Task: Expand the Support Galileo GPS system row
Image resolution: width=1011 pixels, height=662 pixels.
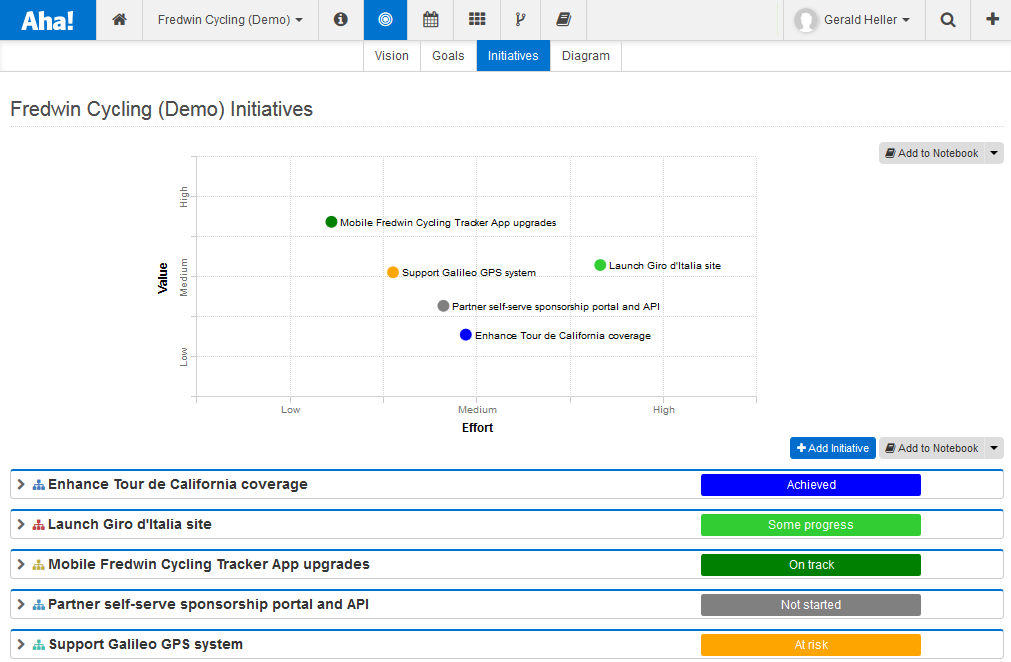Action: [x=21, y=644]
